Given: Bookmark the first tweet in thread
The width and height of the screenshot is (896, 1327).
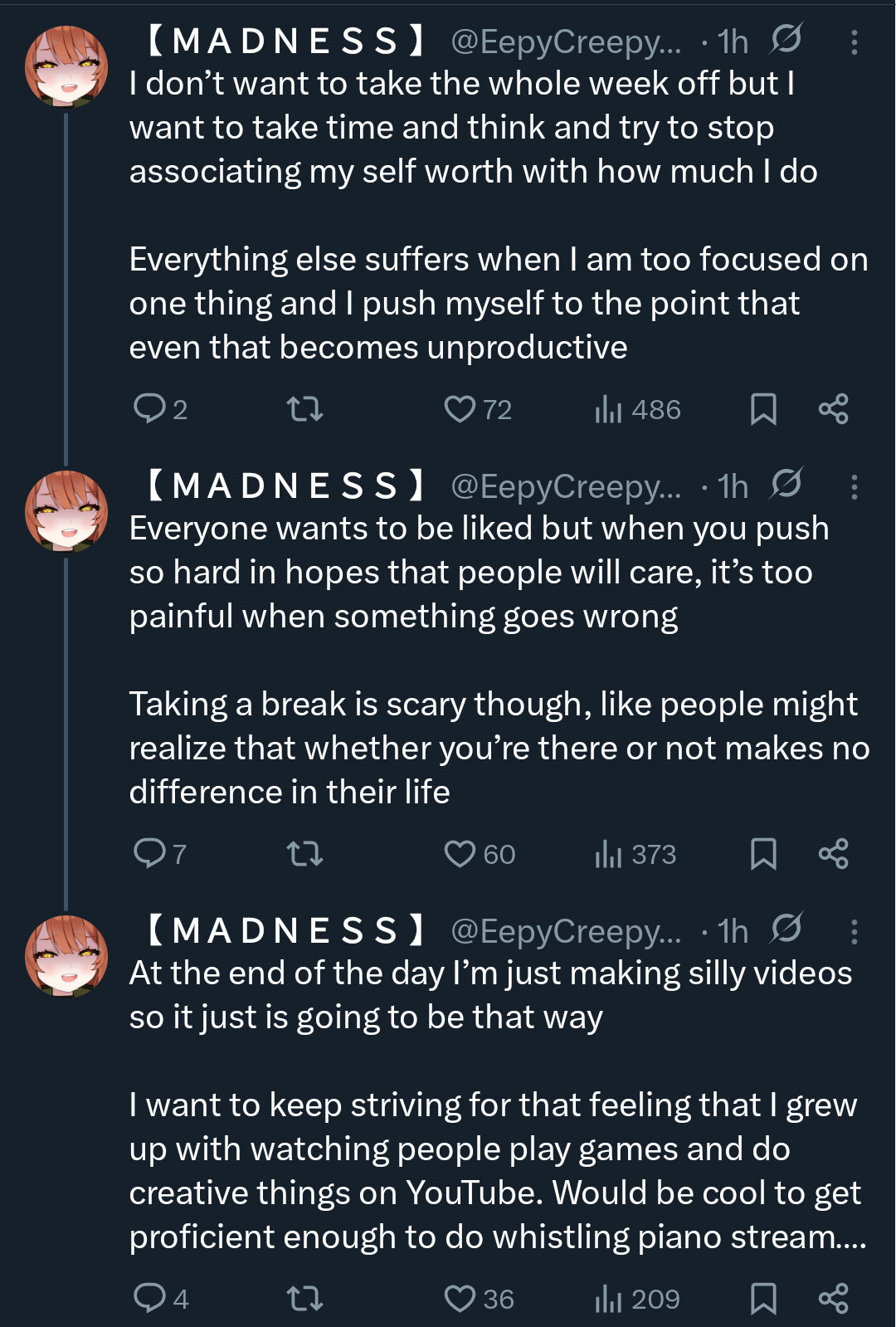Looking at the screenshot, I should pos(763,408).
